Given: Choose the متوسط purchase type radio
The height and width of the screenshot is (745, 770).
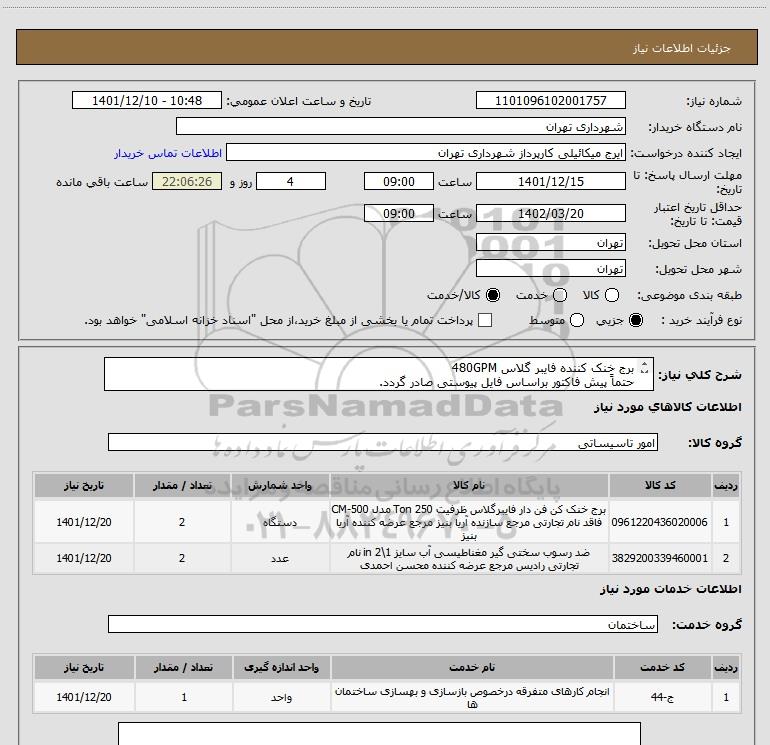Looking at the screenshot, I should (x=577, y=320).
